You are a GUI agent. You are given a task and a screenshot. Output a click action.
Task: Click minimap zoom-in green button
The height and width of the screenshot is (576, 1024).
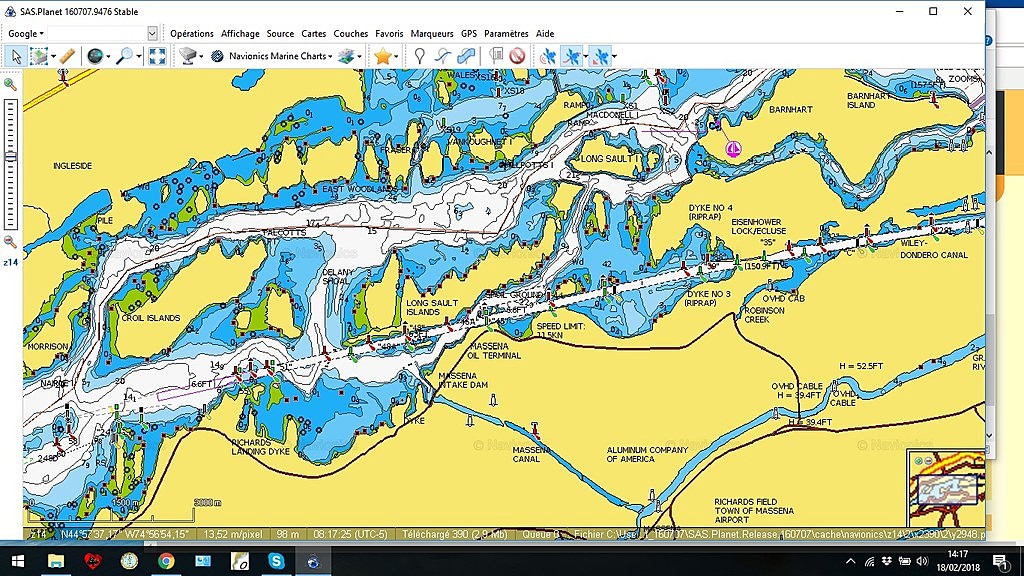[x=919, y=461]
